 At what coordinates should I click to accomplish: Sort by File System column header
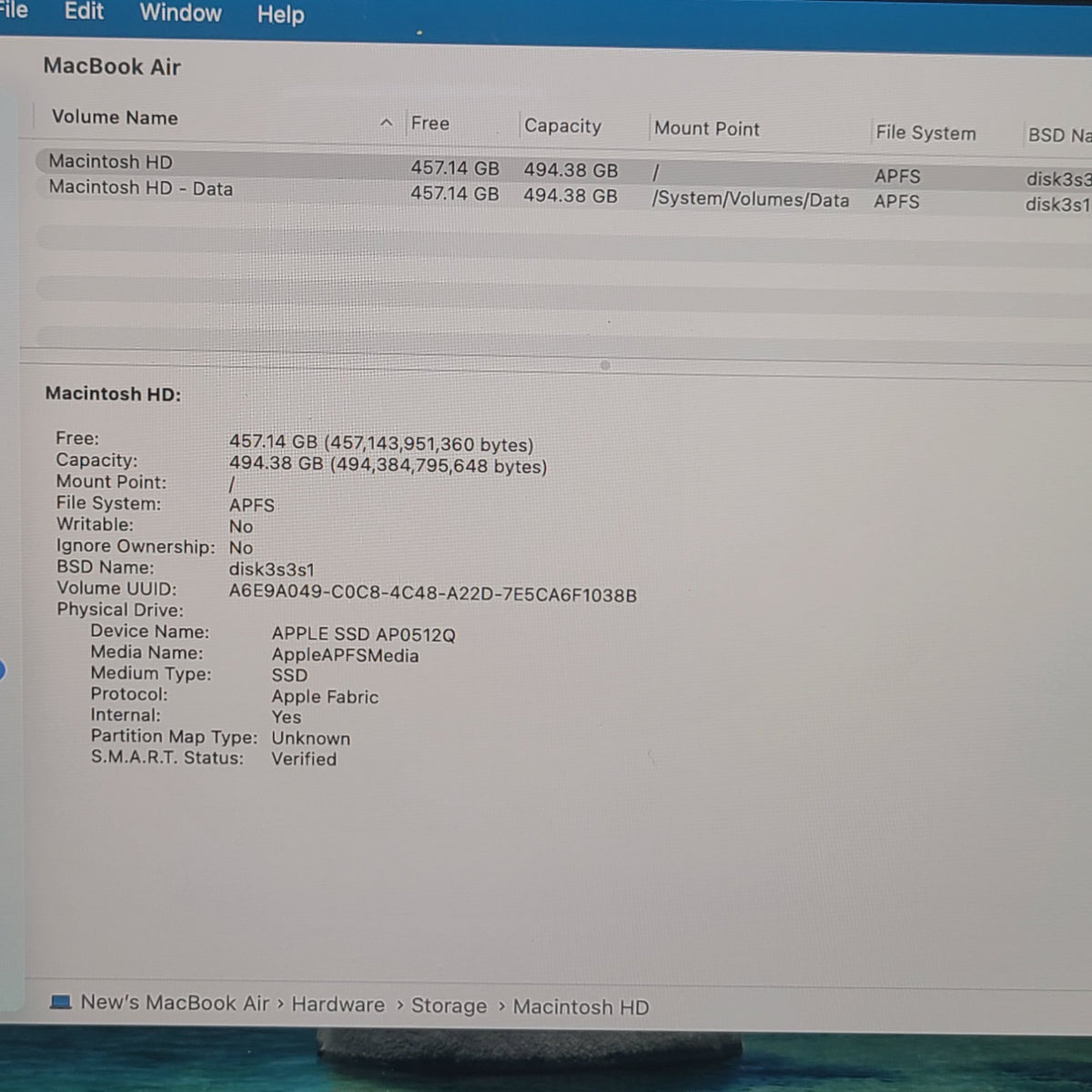click(925, 133)
